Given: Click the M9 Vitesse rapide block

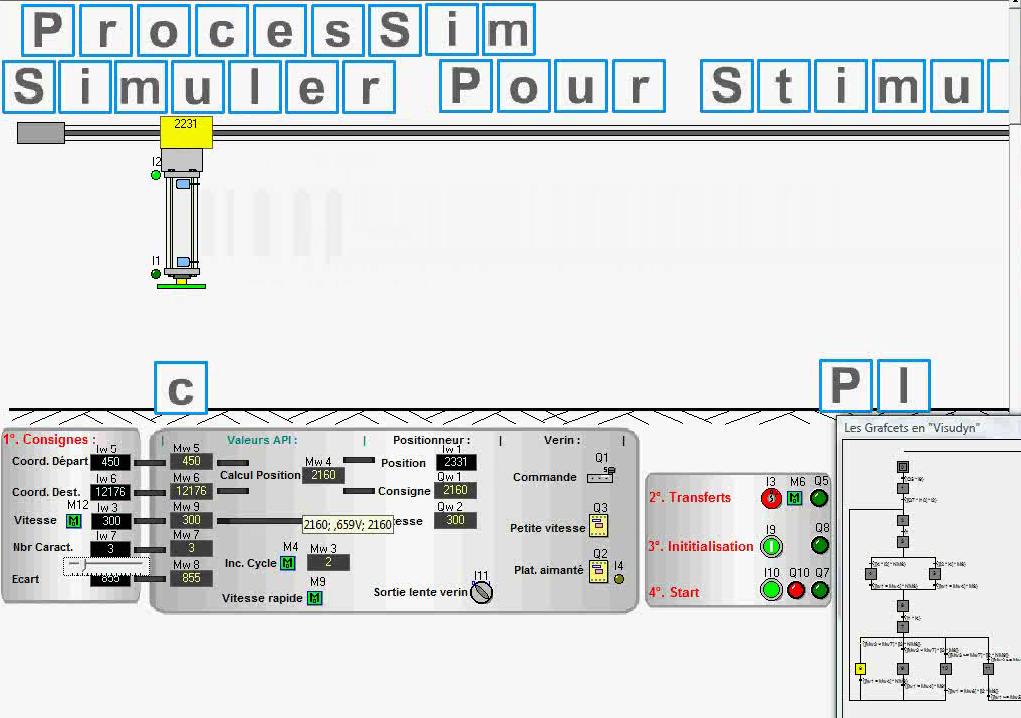Looking at the screenshot, I should coord(315,597).
